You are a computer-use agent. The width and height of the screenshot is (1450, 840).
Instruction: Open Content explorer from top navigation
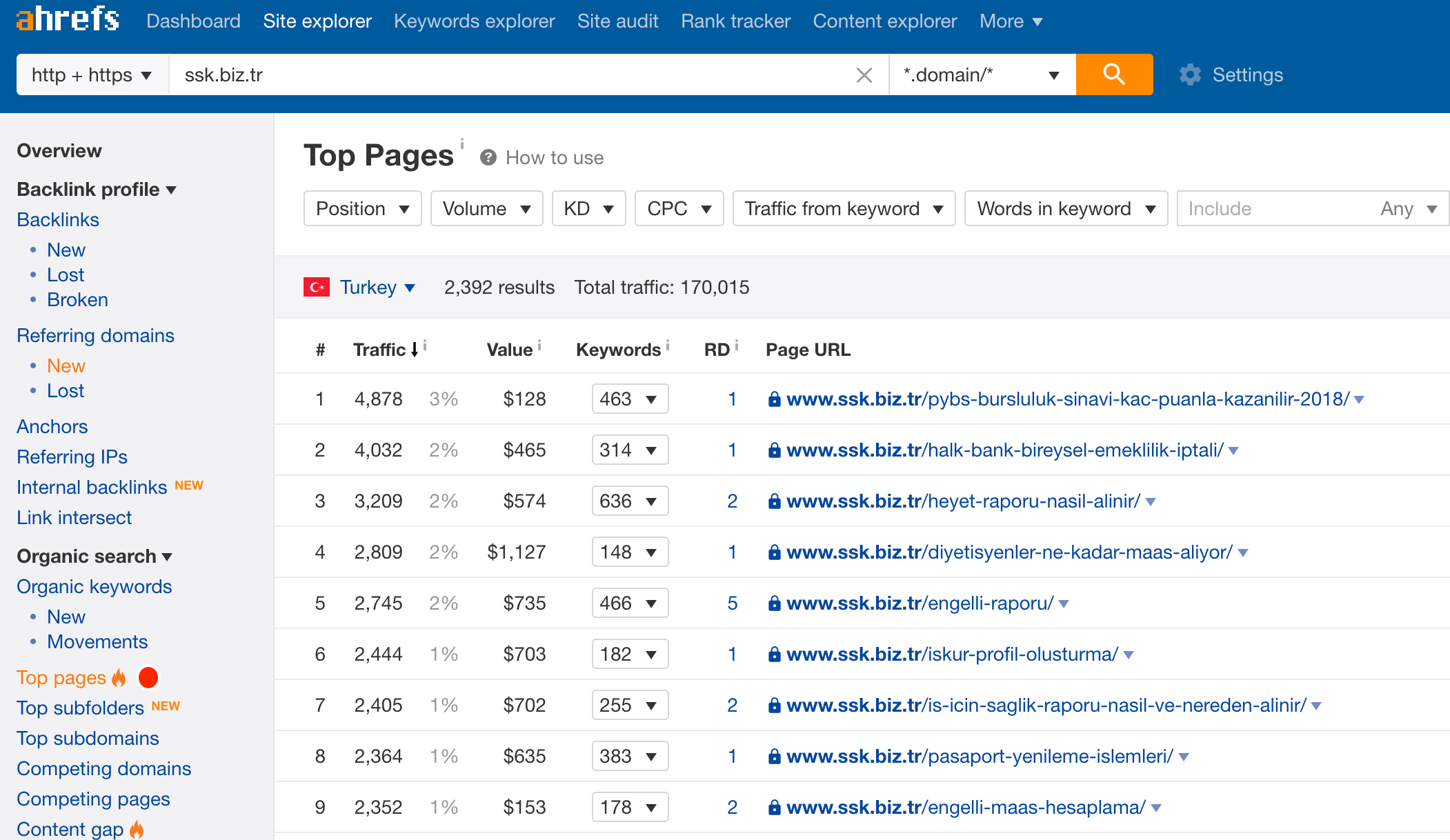click(885, 21)
